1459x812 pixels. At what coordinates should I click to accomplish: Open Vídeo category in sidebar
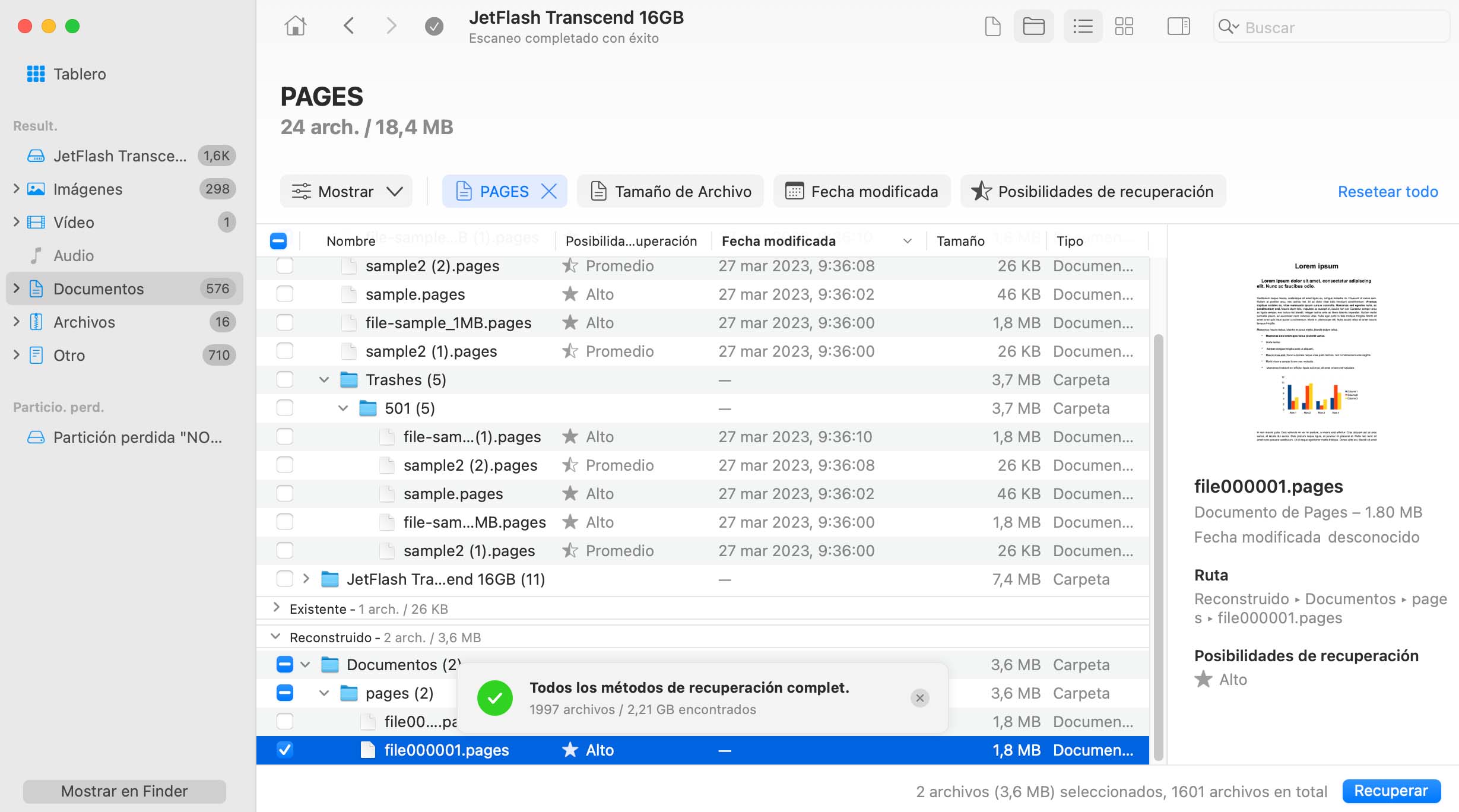pyautogui.click(x=125, y=223)
